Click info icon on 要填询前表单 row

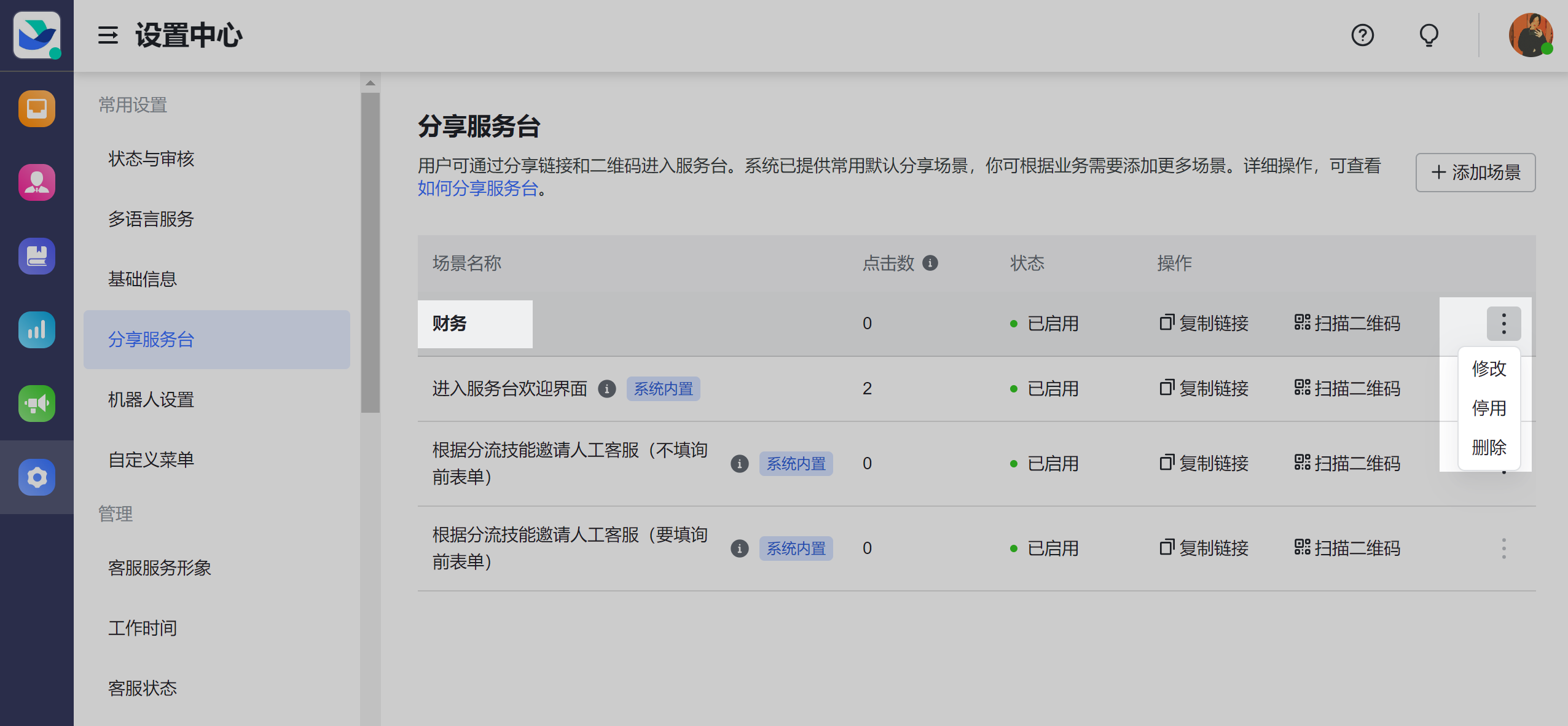tap(739, 548)
